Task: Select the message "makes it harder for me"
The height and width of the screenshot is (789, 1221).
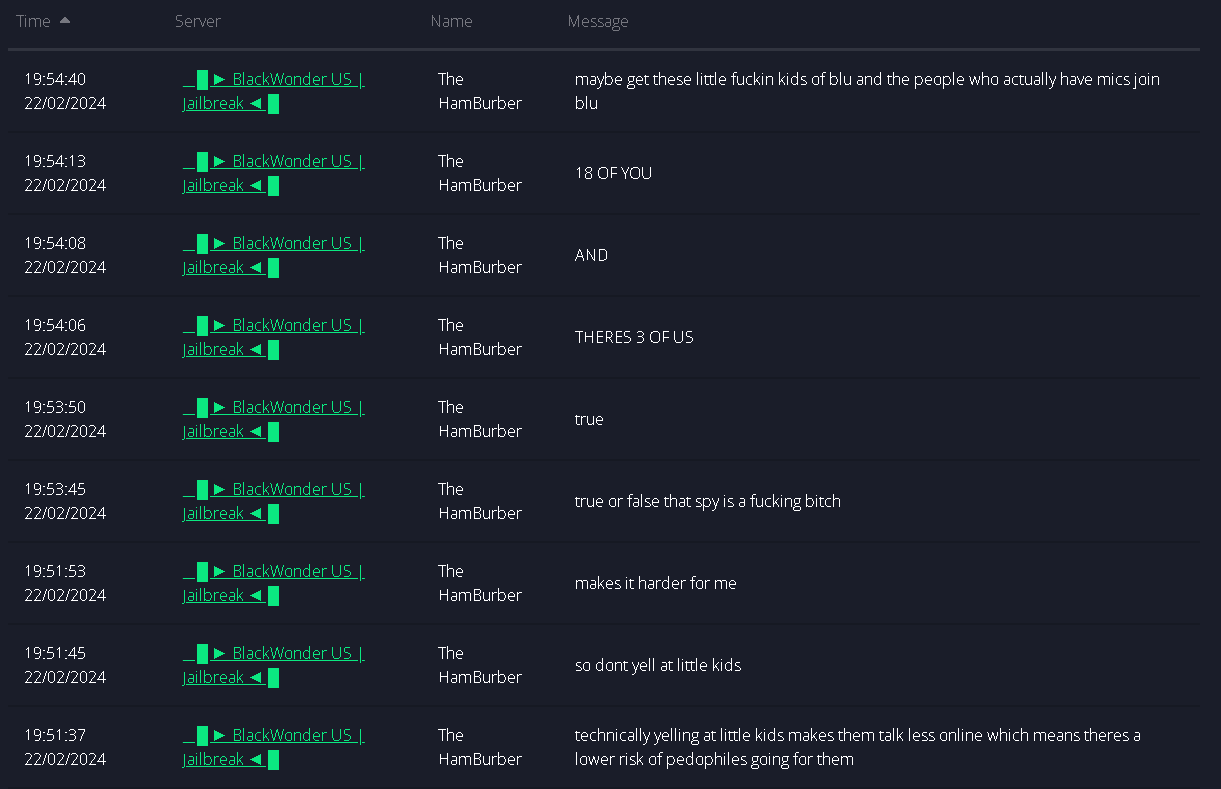Action: 655,583
